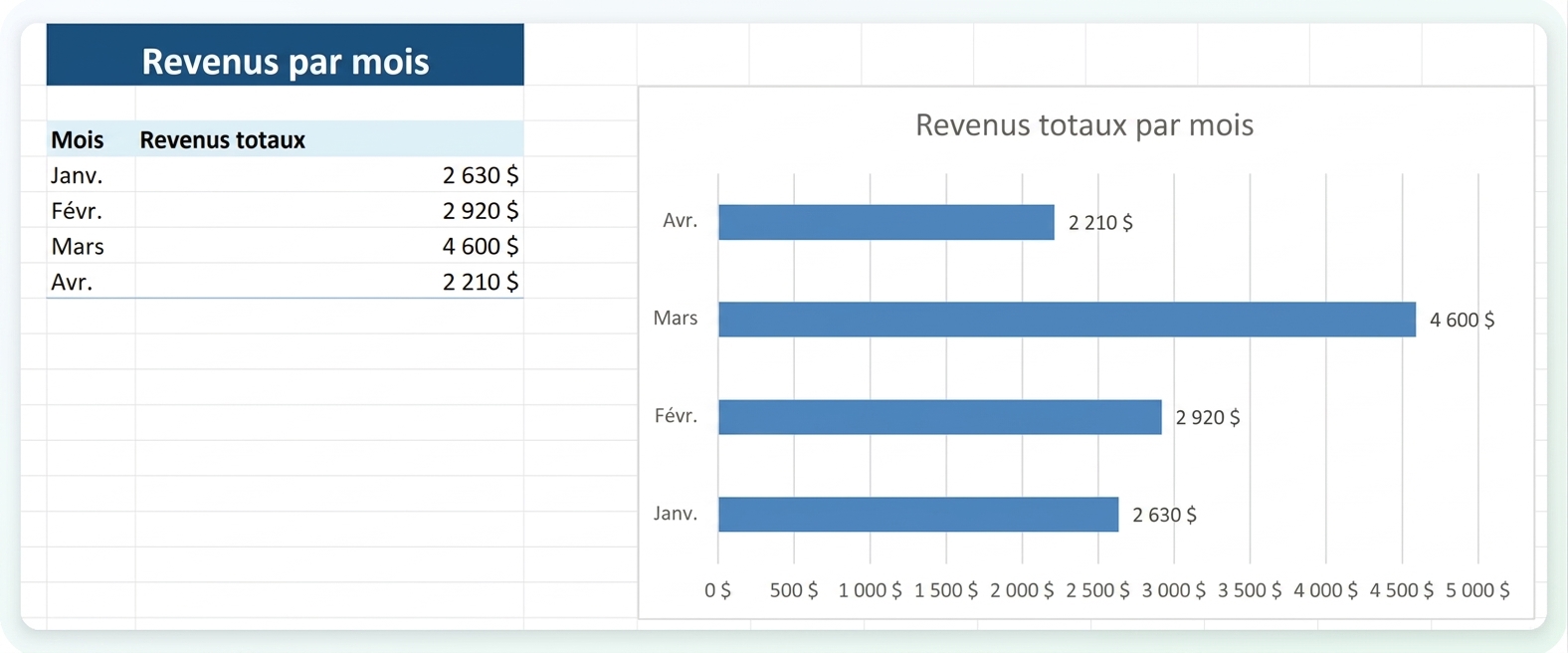Viewport: 1568px width, 653px height.
Task: Select the chart data label '2 210 $'
Action: tap(1100, 223)
